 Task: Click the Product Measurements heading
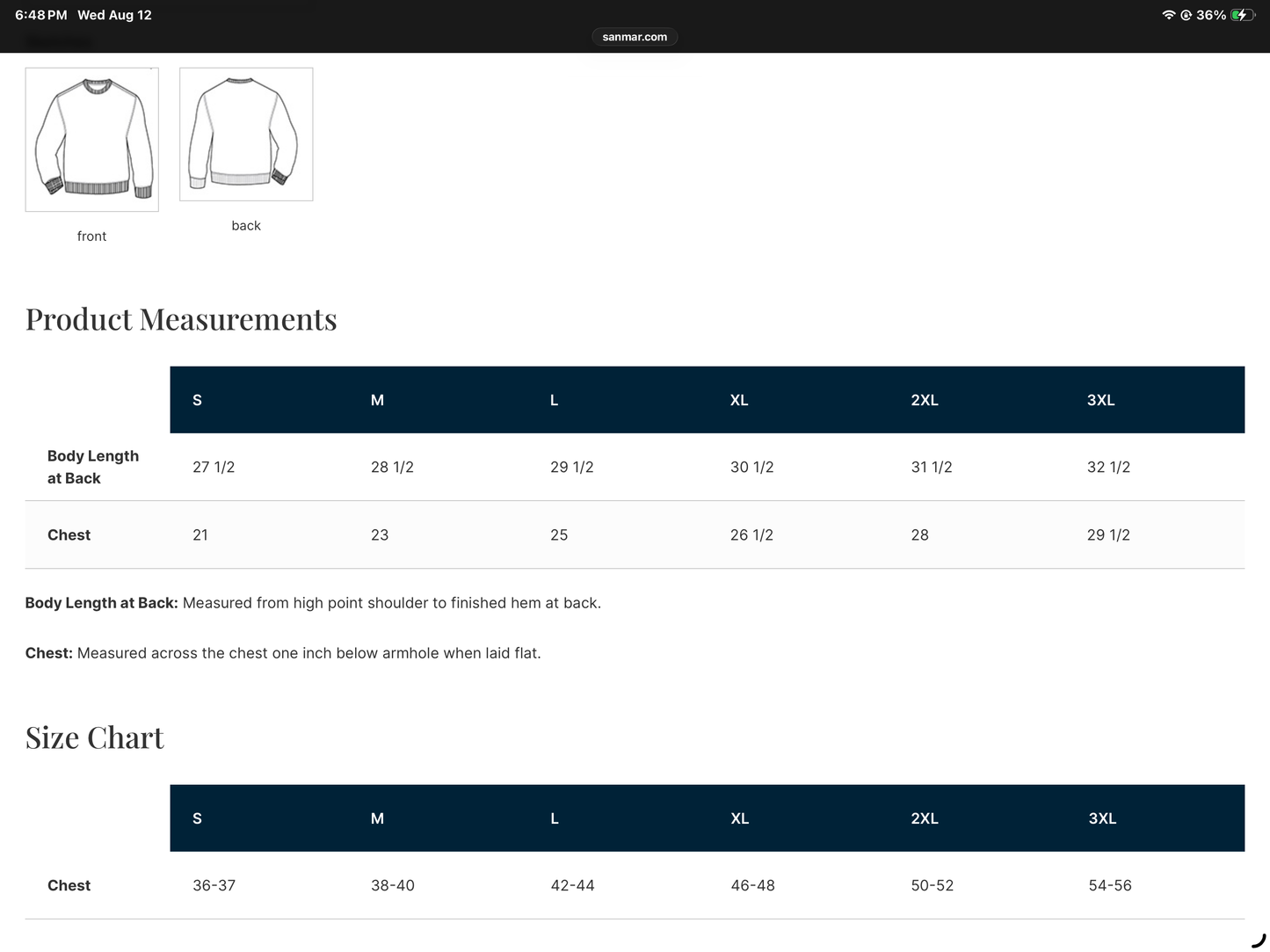[x=181, y=319]
